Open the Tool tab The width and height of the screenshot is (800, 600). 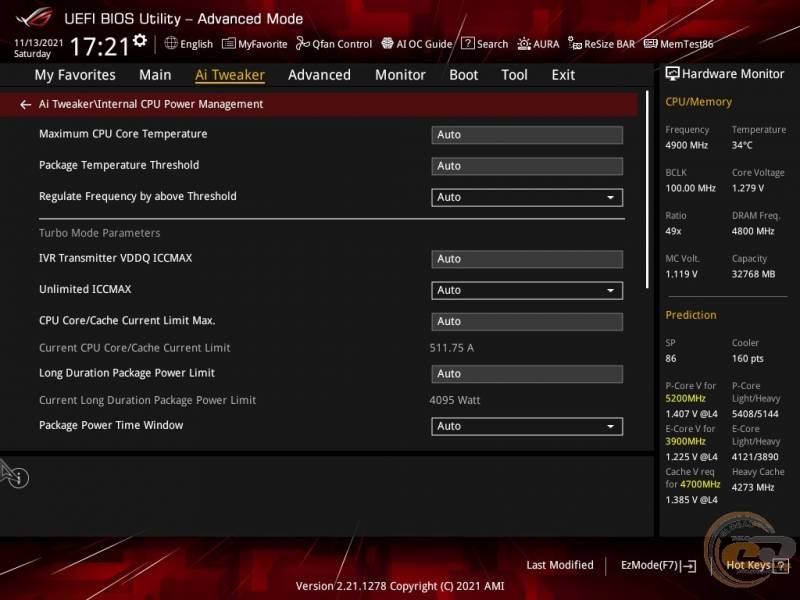514,75
